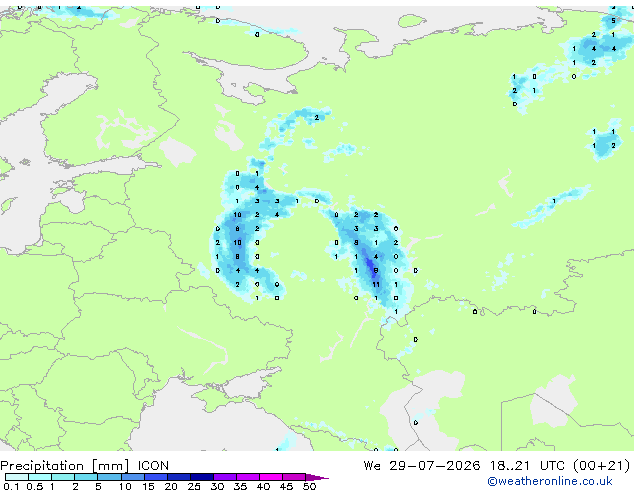Click the date '29-07-2026'
This screenshot has height=490, width=634.
pyautogui.click(x=435, y=466)
